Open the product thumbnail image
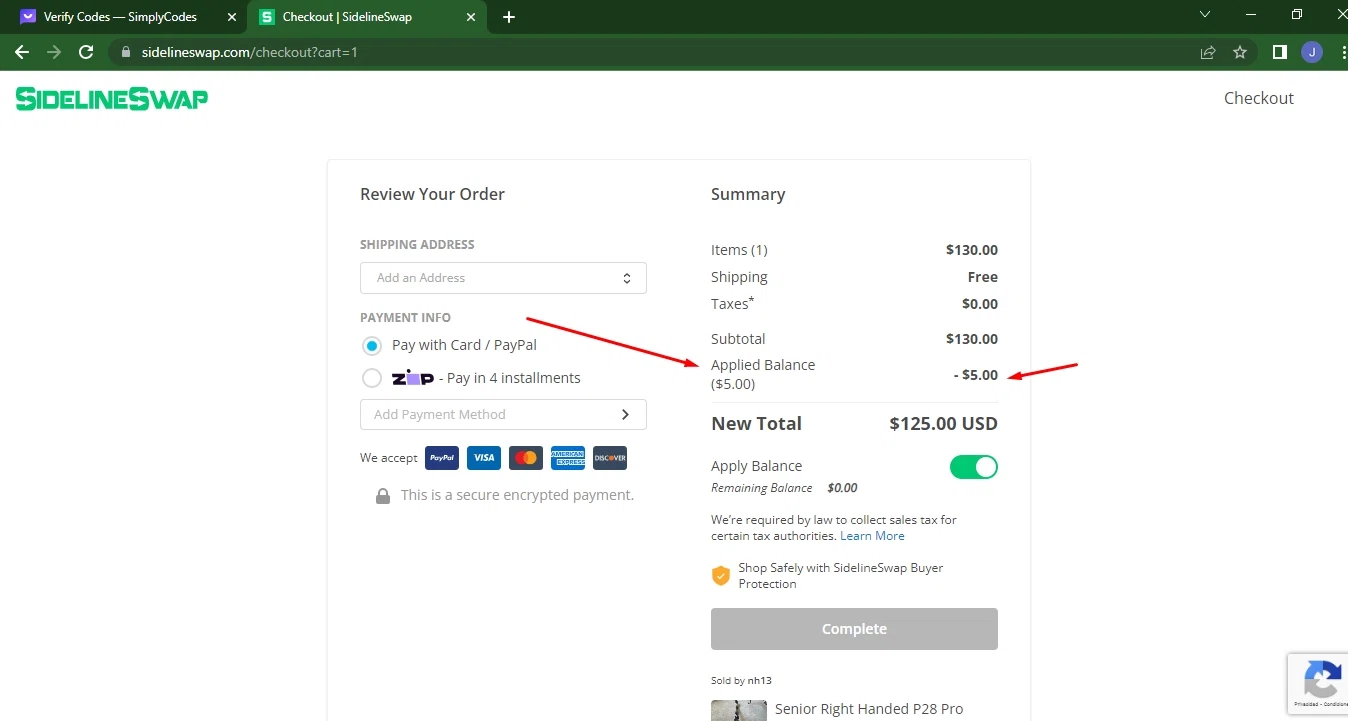The height and width of the screenshot is (721, 1348). coord(739,710)
